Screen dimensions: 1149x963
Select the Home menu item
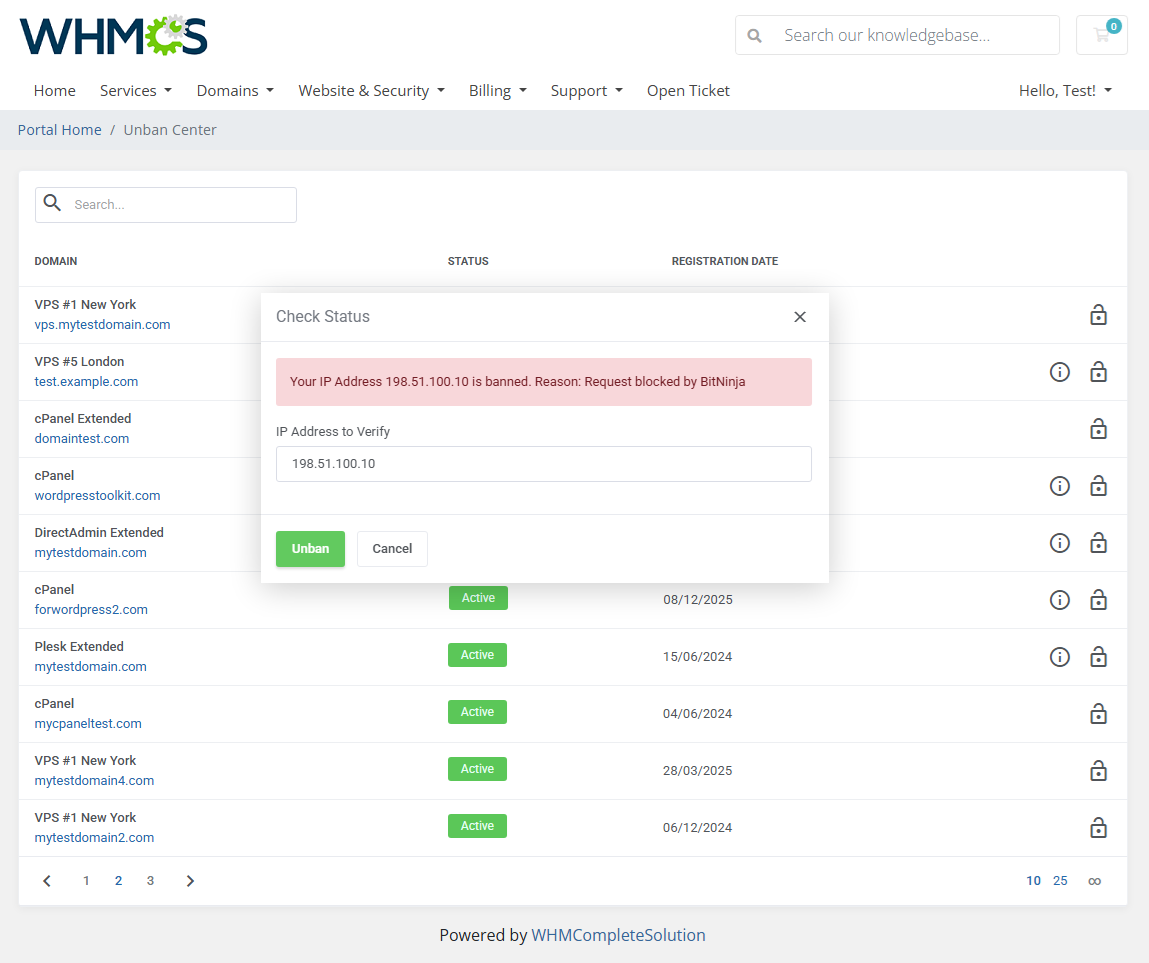[x=54, y=90]
